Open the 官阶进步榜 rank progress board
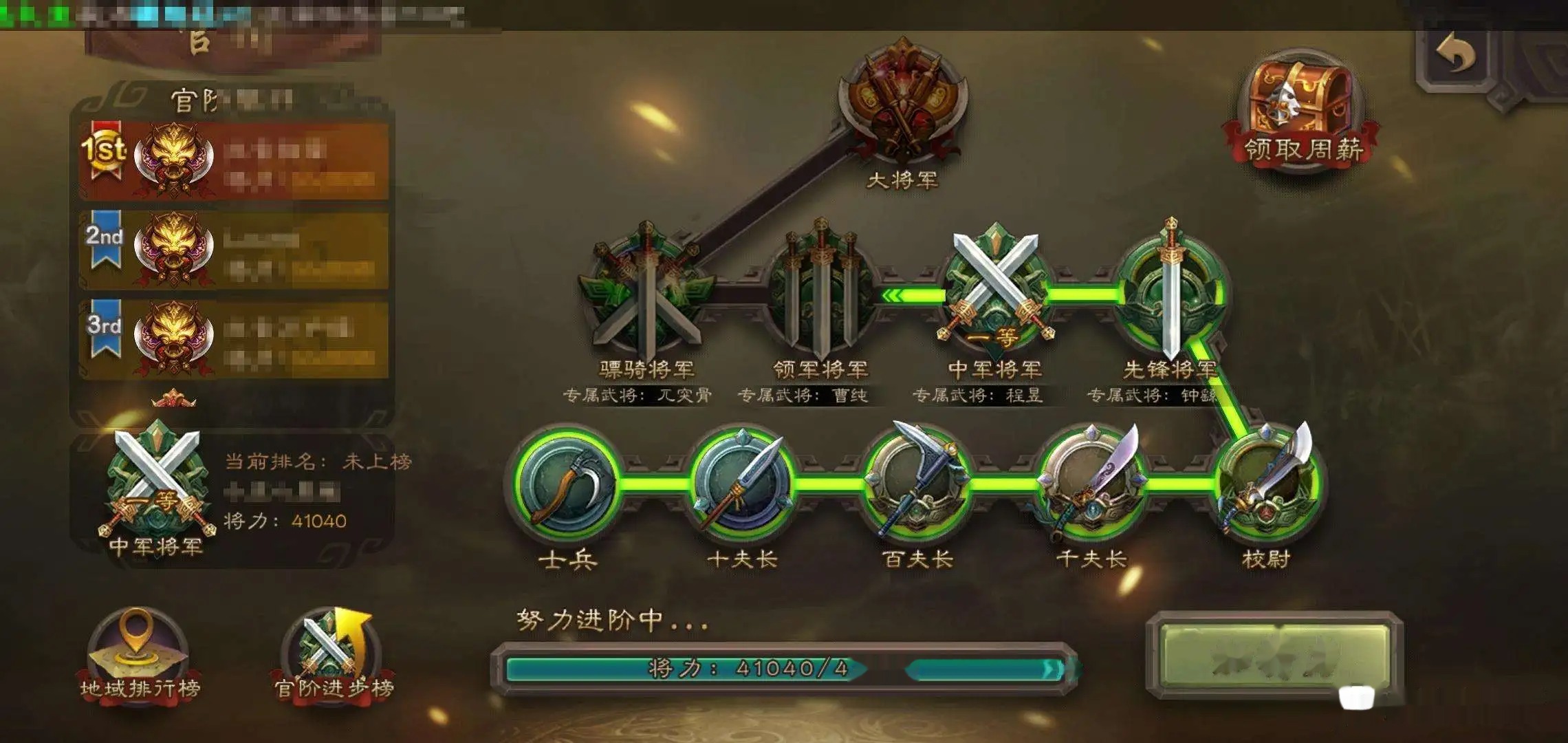 [334, 655]
